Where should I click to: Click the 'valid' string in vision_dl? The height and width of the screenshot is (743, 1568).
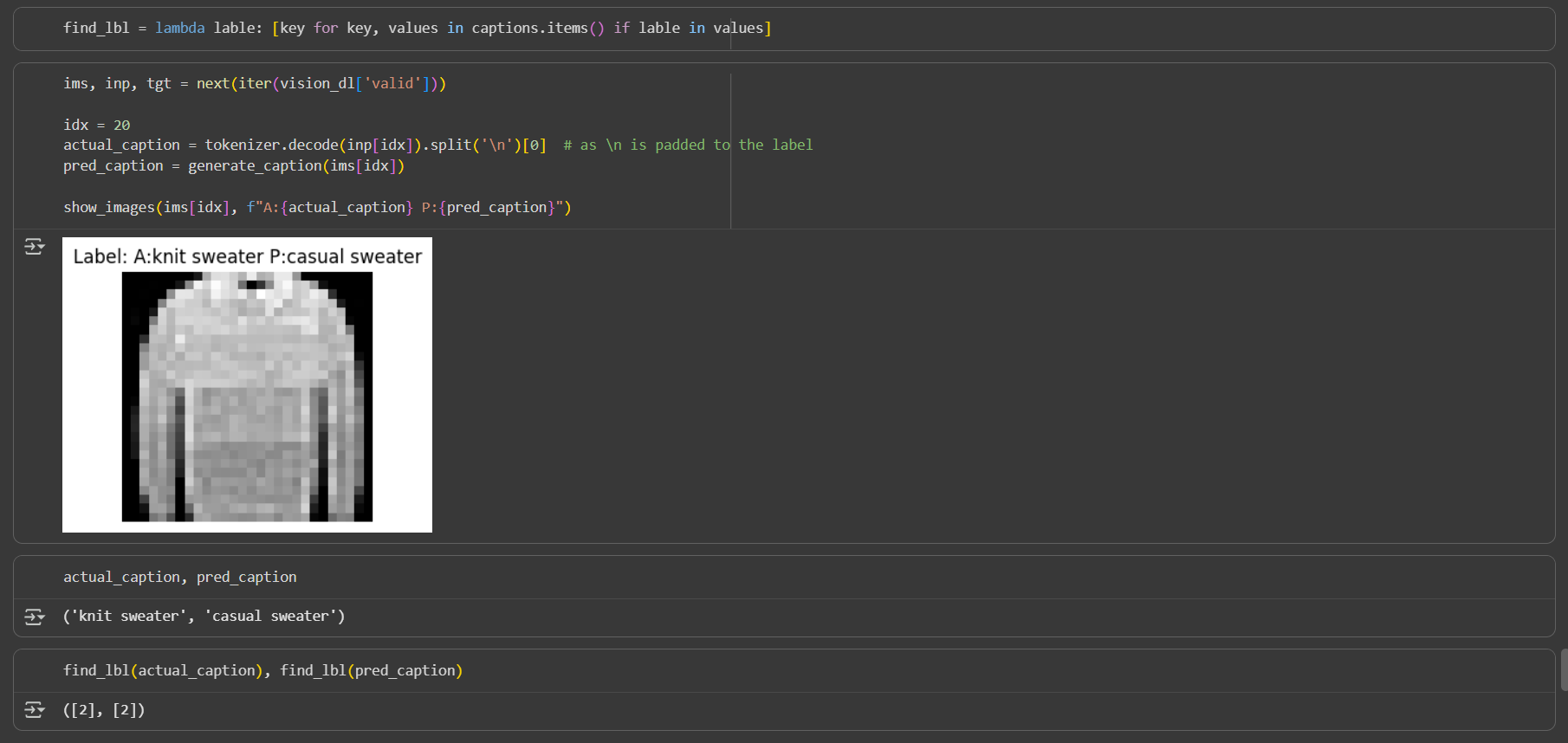(x=392, y=83)
